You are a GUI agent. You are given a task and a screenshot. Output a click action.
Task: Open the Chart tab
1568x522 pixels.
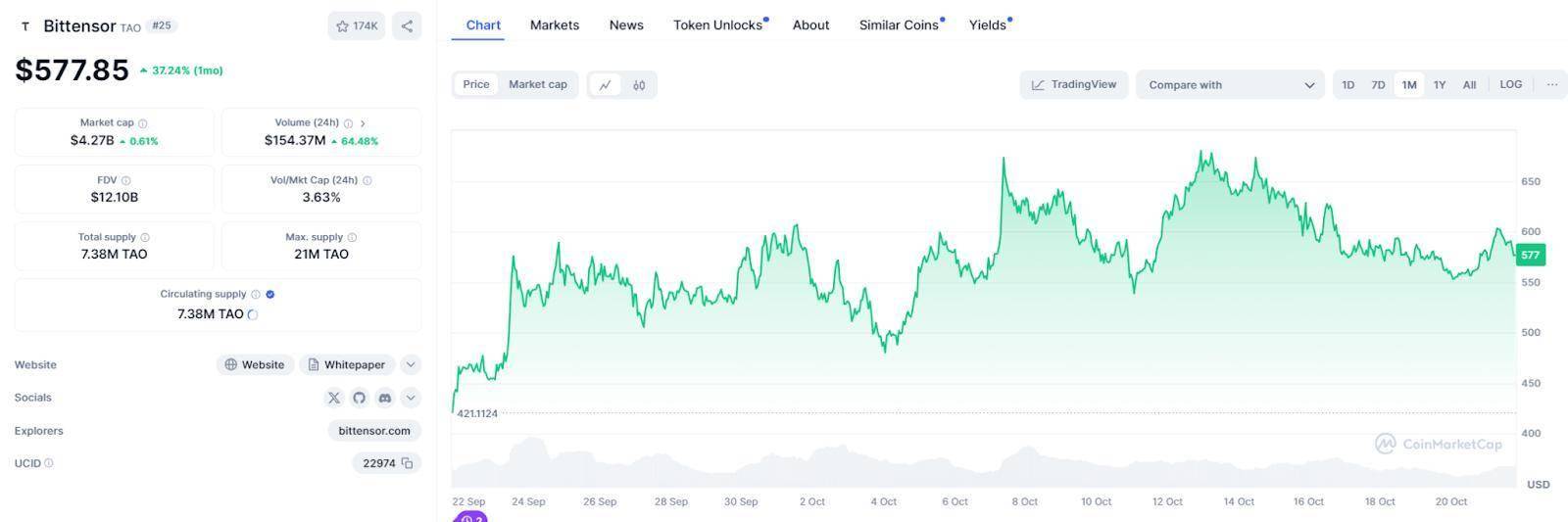[483, 25]
